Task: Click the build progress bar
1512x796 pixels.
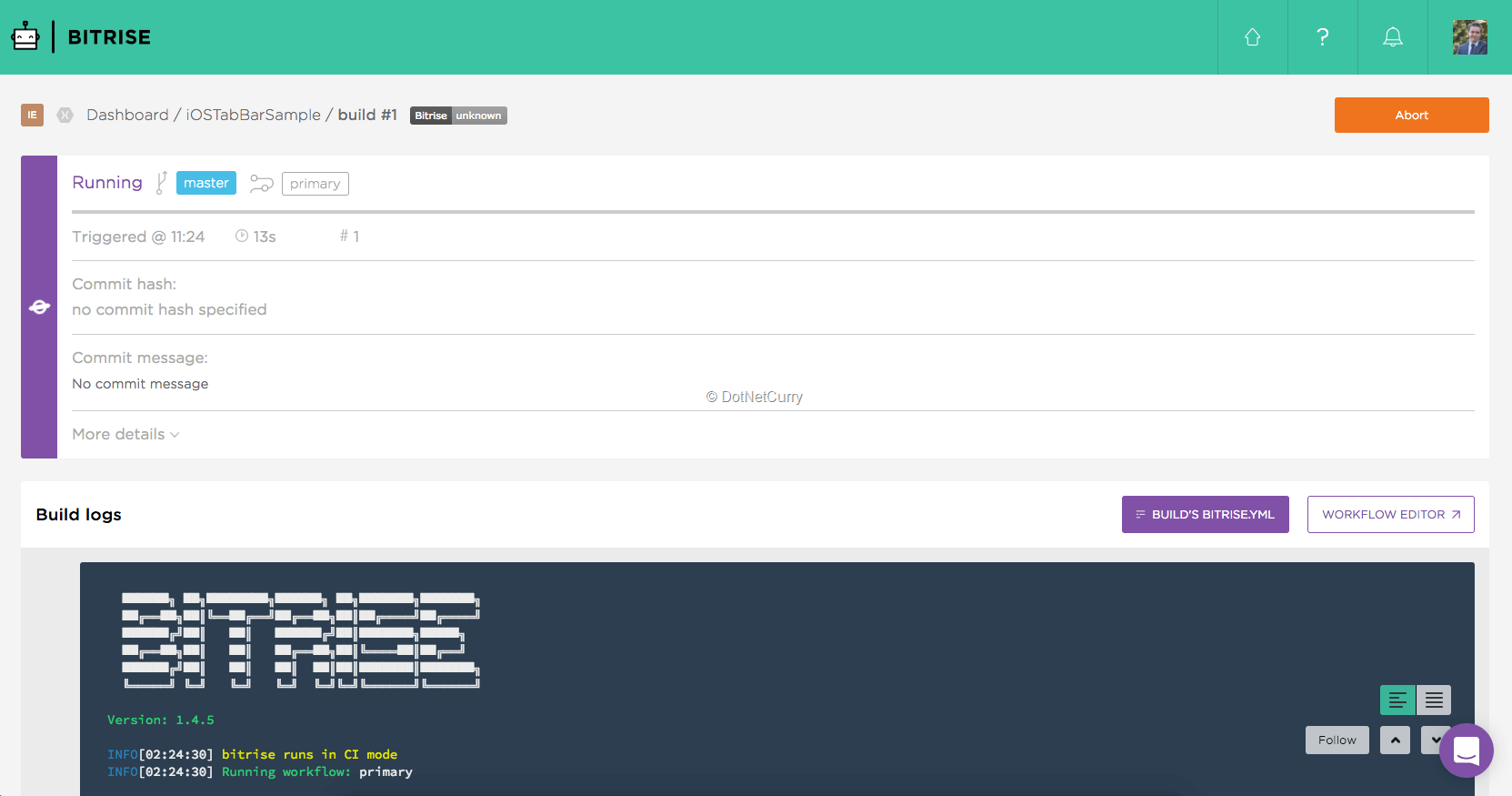Action: pos(773,212)
